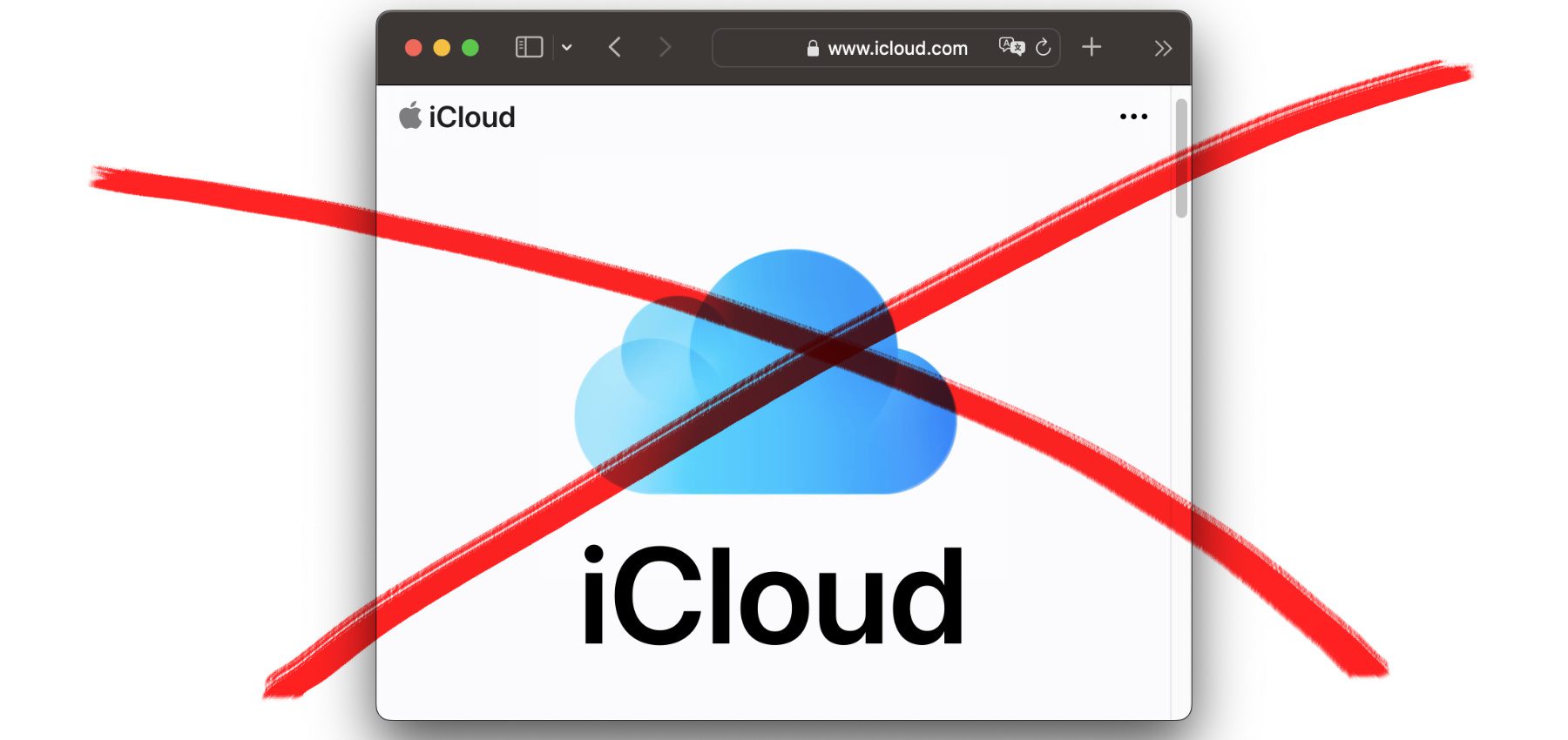Click the lock icon in the address bar
The height and width of the screenshot is (740, 1568).
click(813, 49)
